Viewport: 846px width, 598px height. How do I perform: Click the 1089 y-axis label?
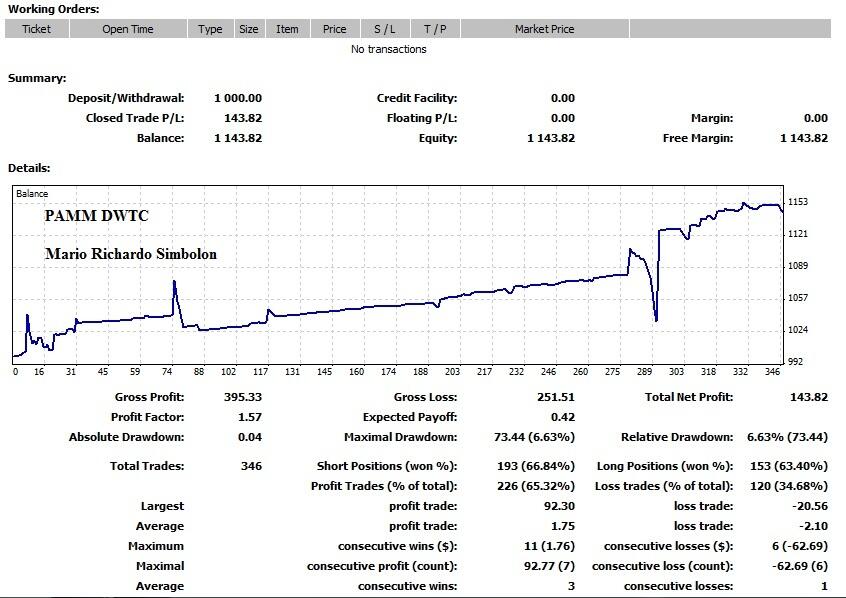799,266
